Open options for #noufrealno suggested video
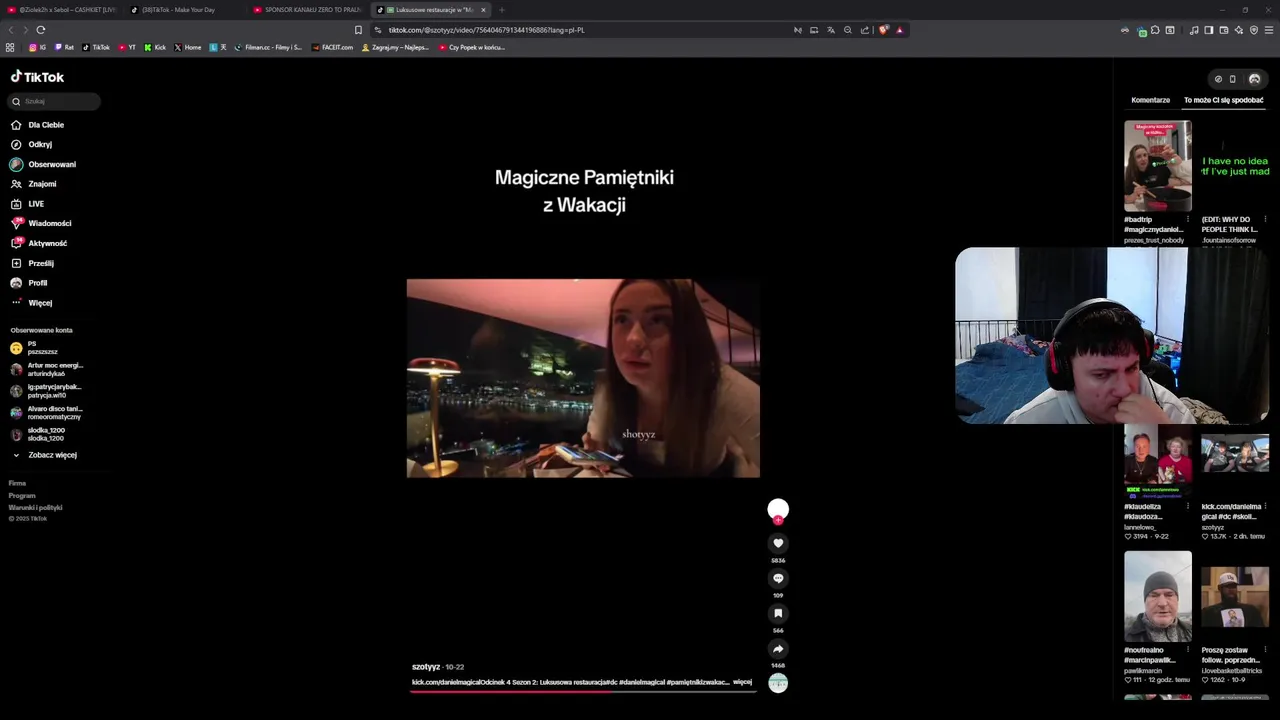This screenshot has width=1280, height=720. click(1188, 650)
